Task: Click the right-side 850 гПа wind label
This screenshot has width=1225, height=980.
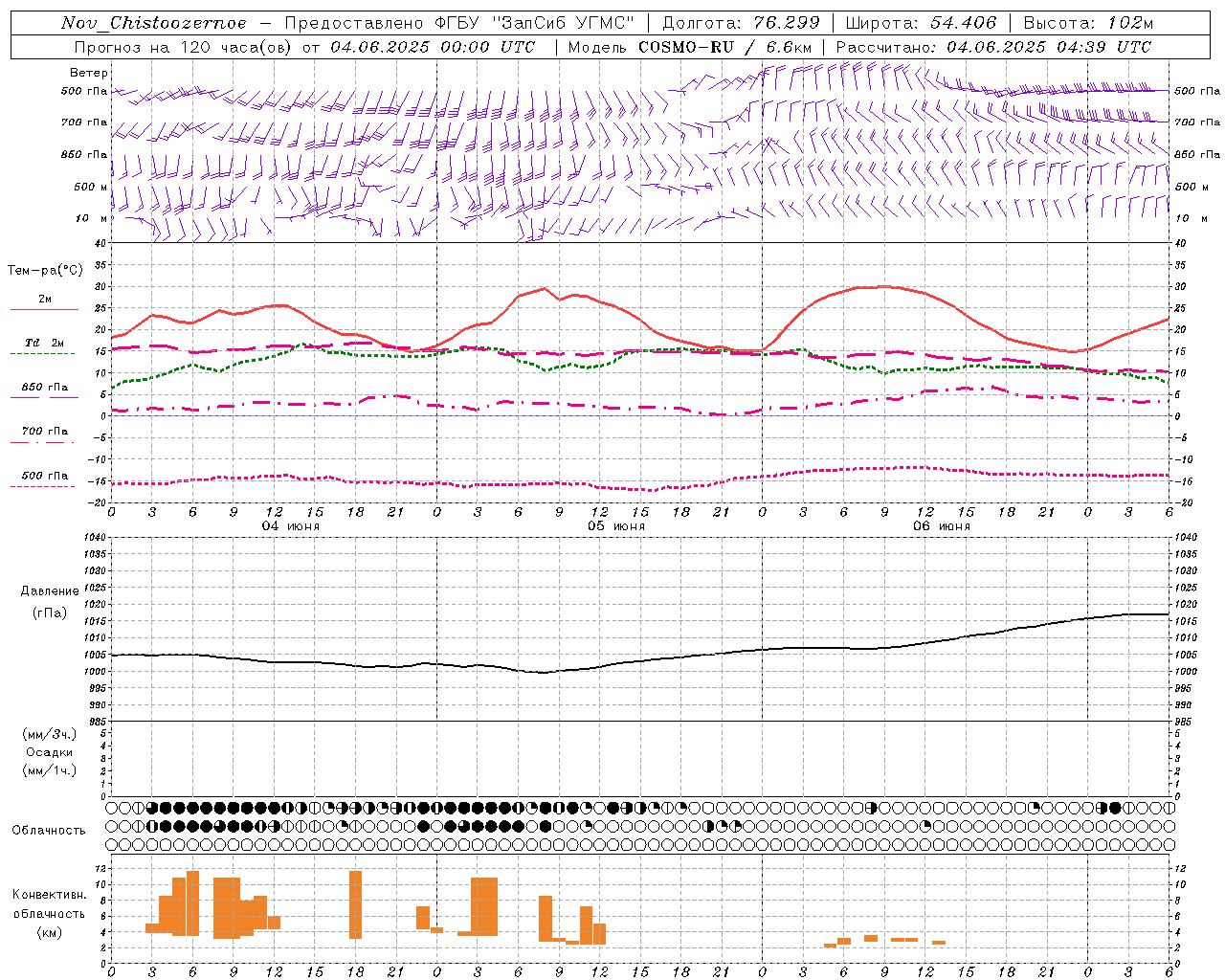Action: click(1197, 154)
